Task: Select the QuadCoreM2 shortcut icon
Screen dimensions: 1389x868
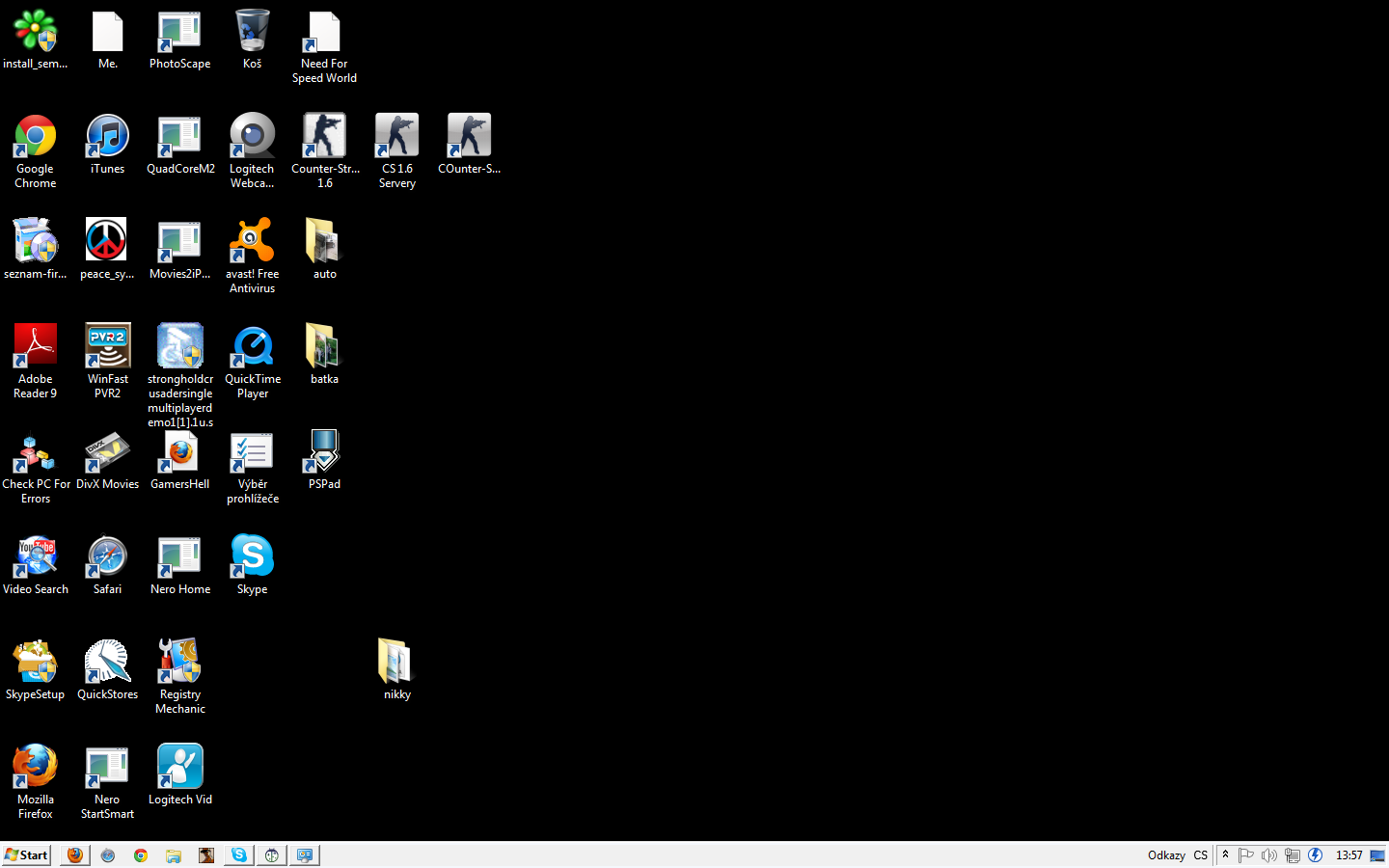Action: click(x=179, y=137)
